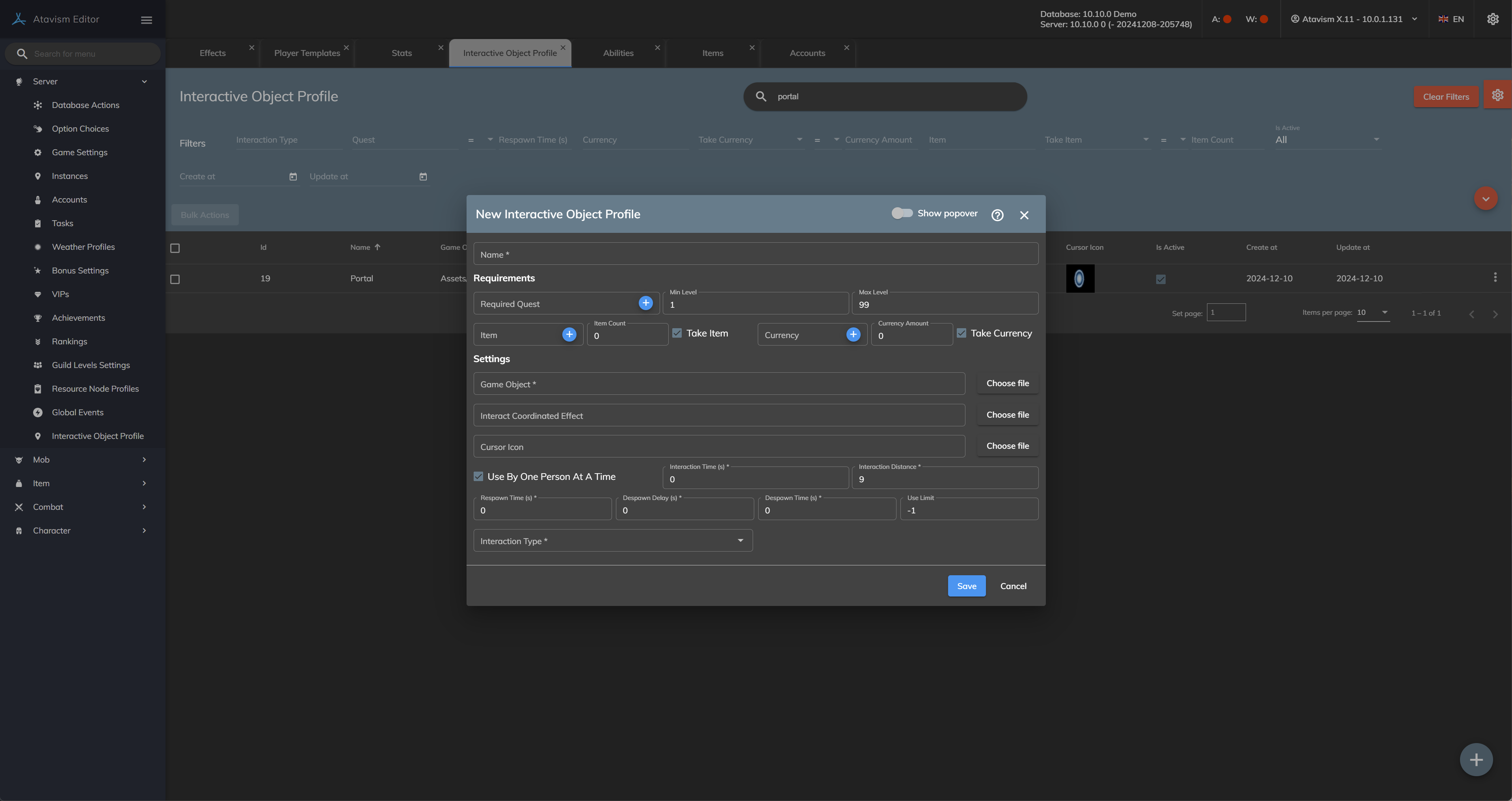Click the plus icon beside the Item field
The width and height of the screenshot is (1512, 801).
(569, 335)
